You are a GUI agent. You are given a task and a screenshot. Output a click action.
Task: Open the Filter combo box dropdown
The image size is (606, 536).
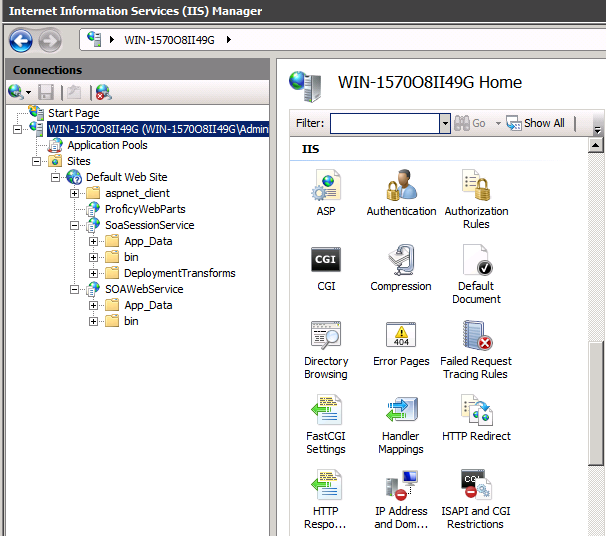445,123
